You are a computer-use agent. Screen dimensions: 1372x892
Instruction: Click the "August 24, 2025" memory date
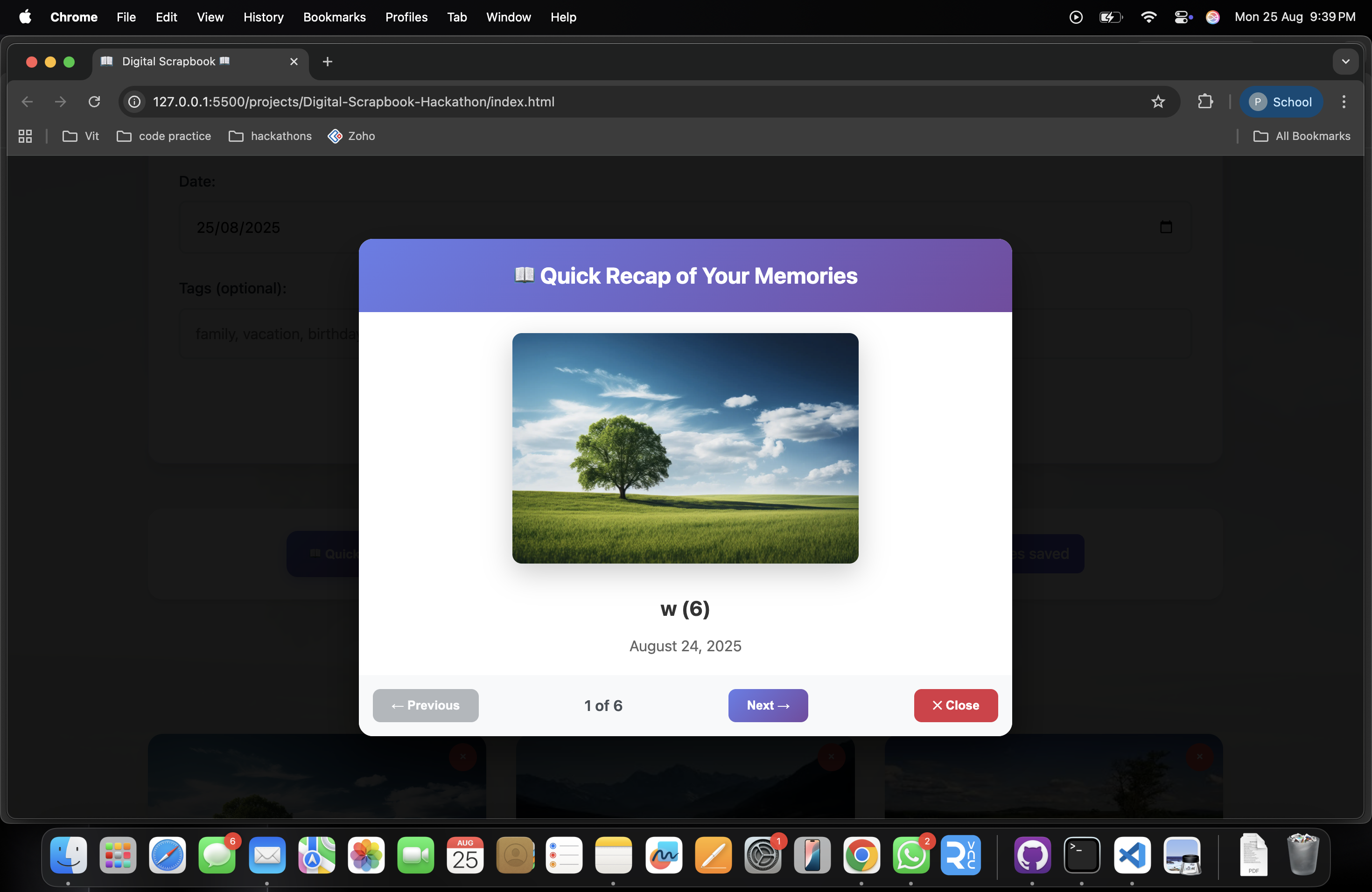[x=686, y=646]
